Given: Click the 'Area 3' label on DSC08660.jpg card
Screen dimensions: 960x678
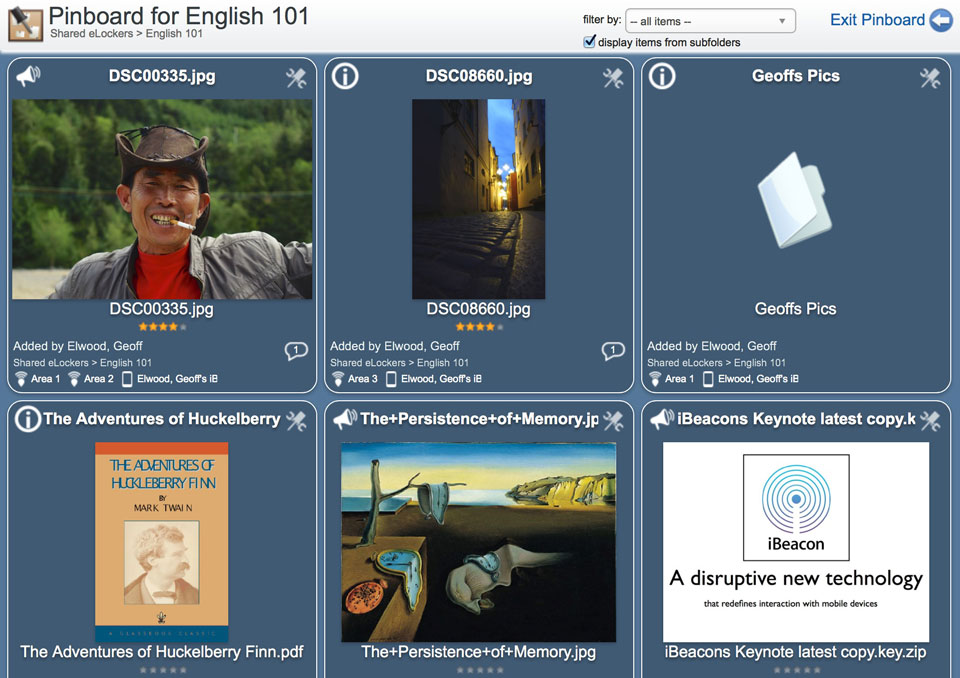Looking at the screenshot, I should click(x=363, y=379).
